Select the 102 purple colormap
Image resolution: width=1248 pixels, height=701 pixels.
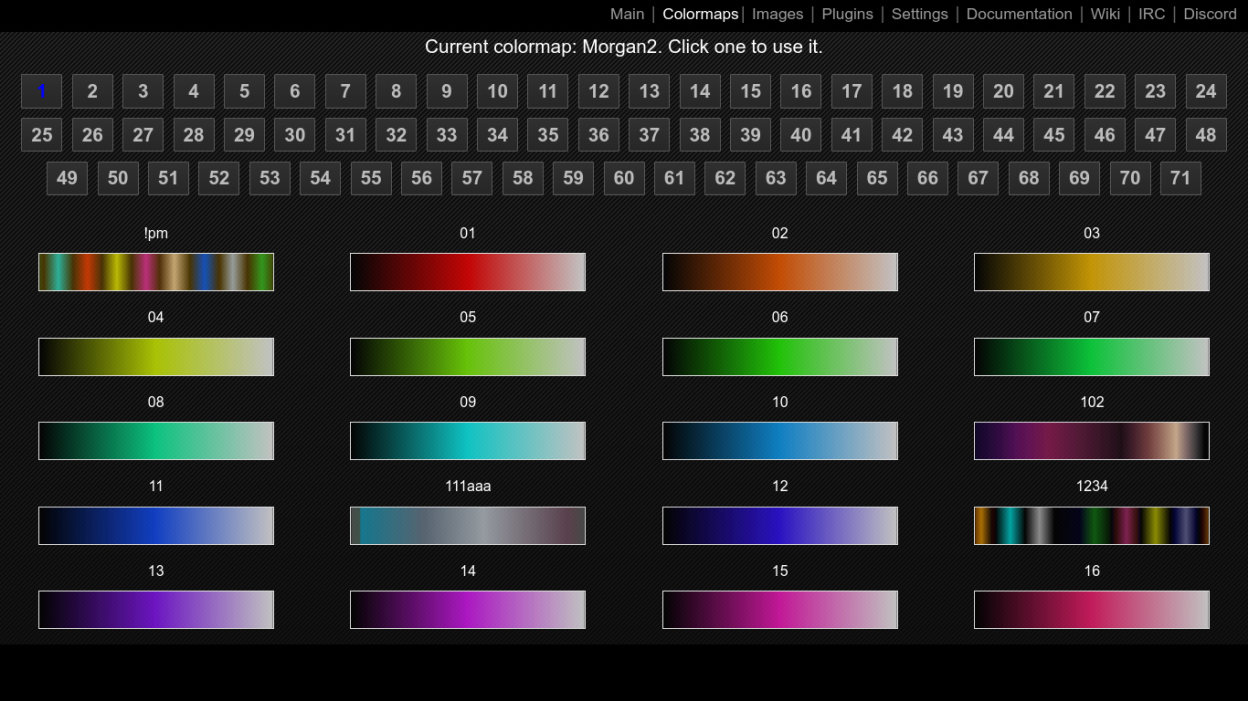[1091, 441]
